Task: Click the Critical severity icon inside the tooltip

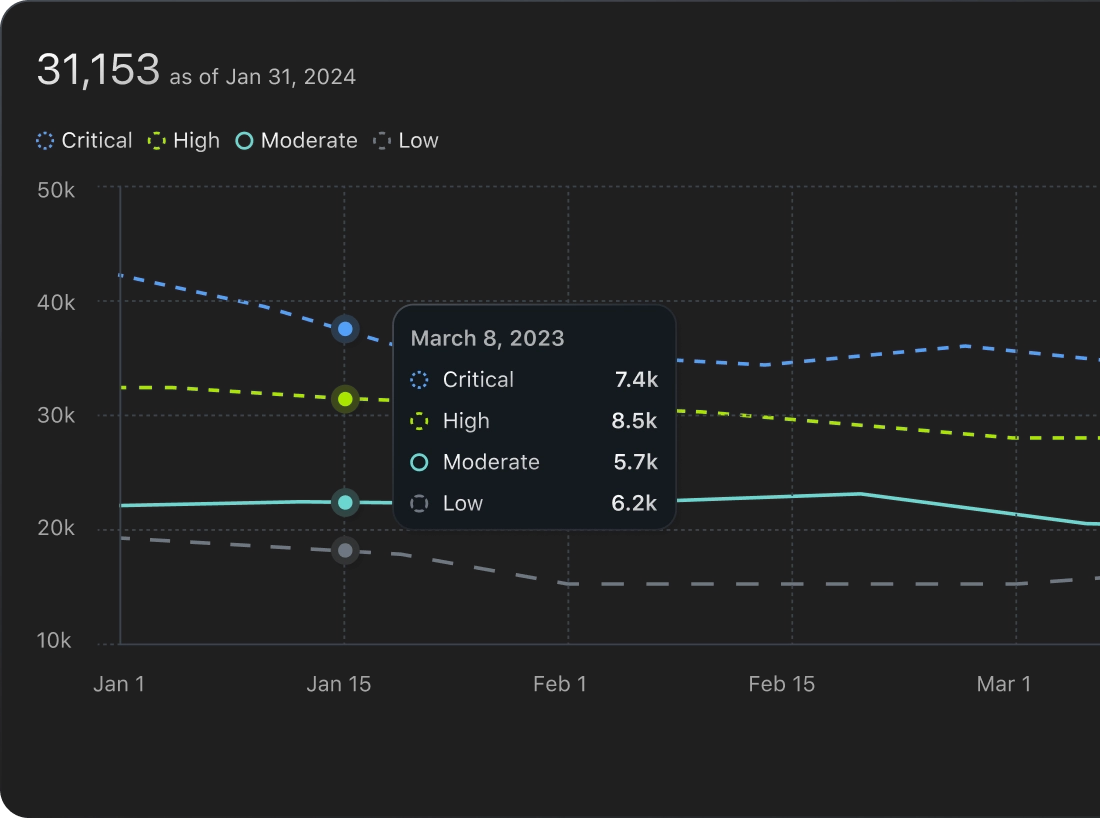Action: 419,380
